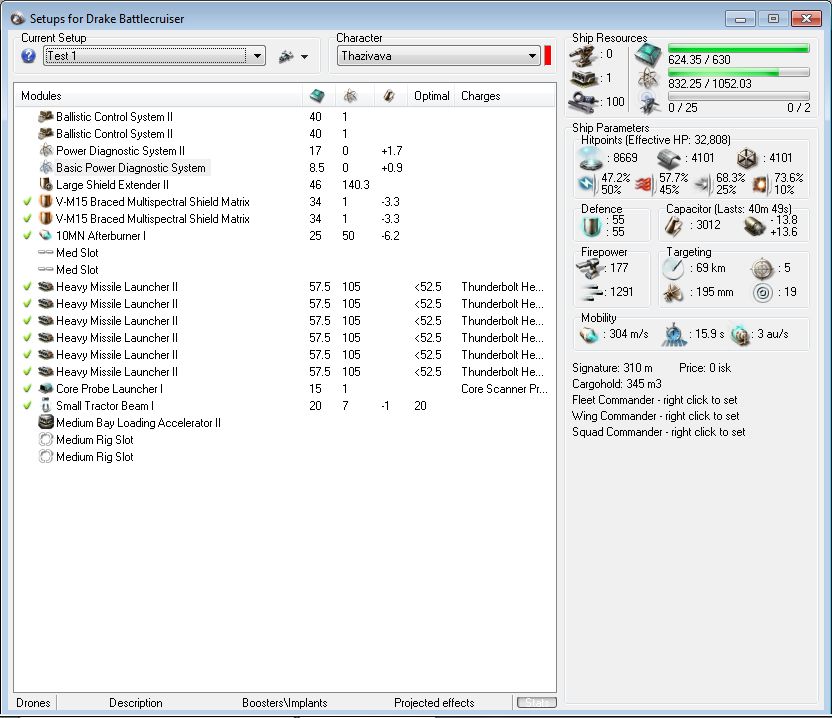832x718 pixels.
Task: Click the hull structure icon showing 4101
Action: (x=747, y=158)
